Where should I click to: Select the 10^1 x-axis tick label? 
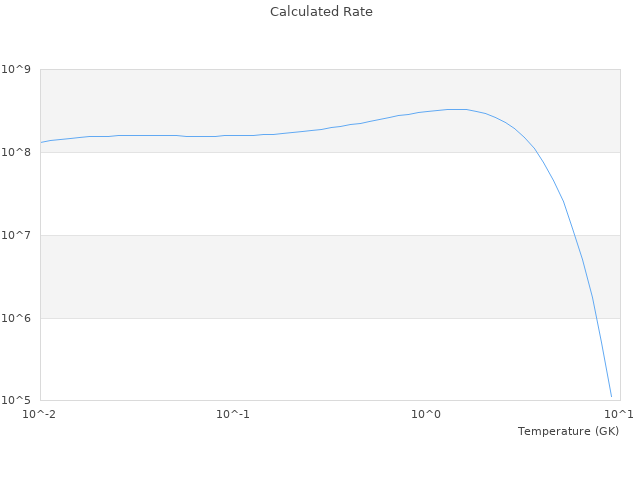tap(618, 414)
